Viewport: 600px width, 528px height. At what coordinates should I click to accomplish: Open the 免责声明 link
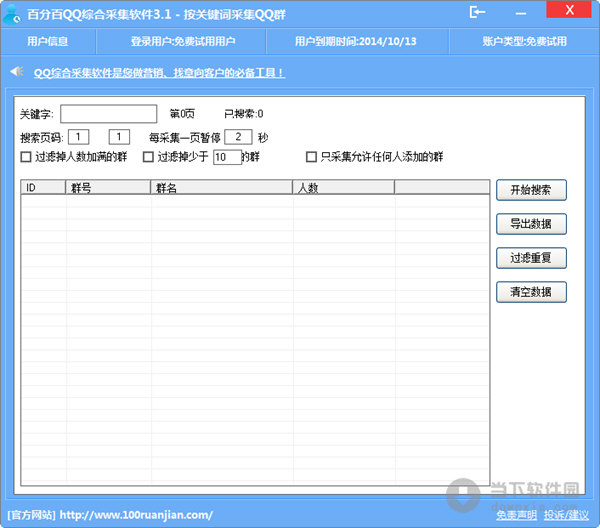pyautogui.click(x=516, y=515)
